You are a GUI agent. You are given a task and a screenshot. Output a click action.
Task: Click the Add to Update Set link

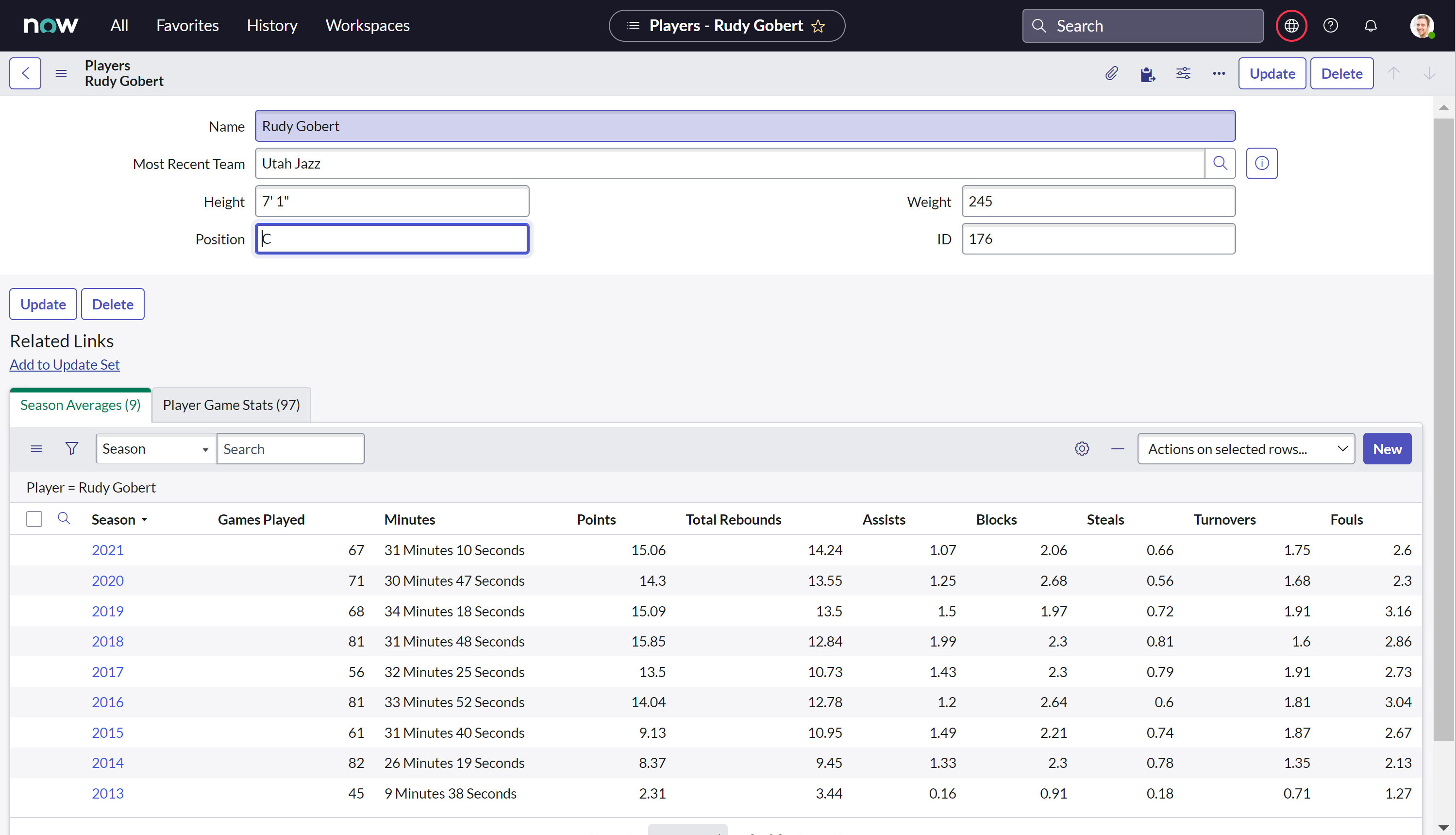[65, 365]
